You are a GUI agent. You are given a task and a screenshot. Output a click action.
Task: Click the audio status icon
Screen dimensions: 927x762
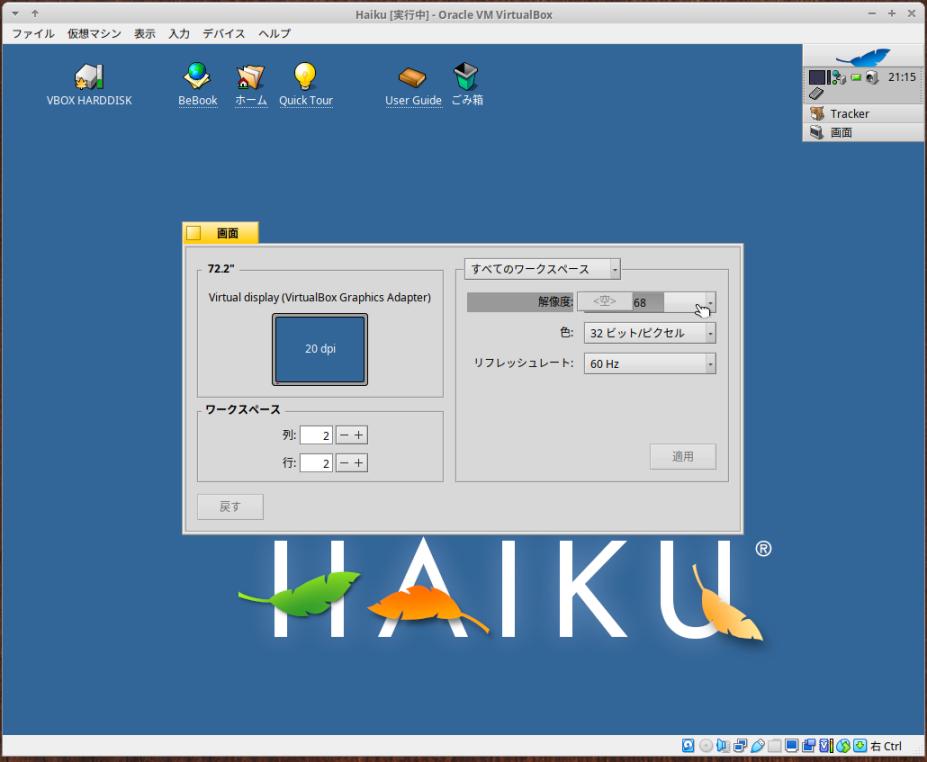pyautogui.click(x=722, y=745)
